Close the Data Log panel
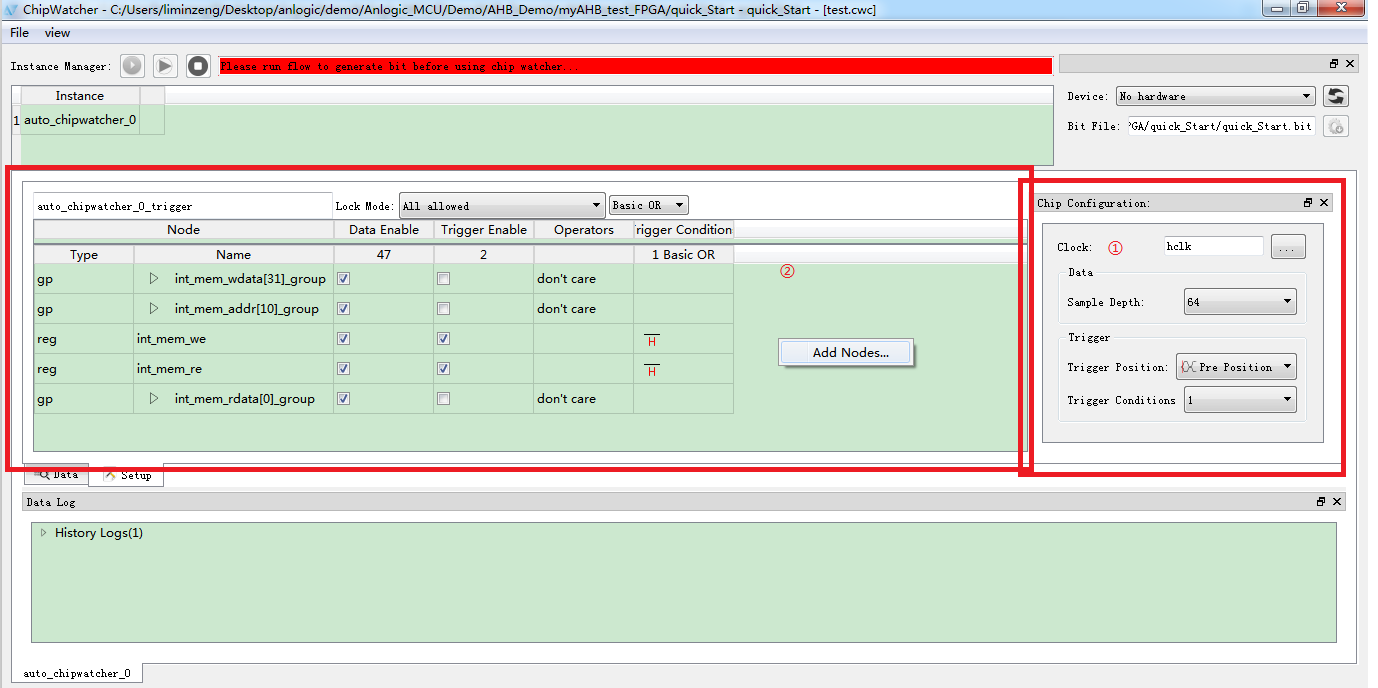 point(1338,502)
